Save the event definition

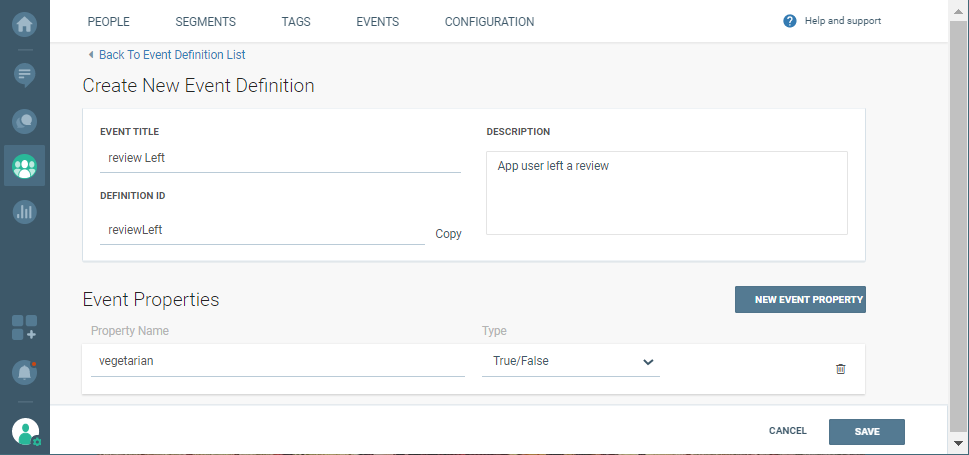[x=866, y=431]
